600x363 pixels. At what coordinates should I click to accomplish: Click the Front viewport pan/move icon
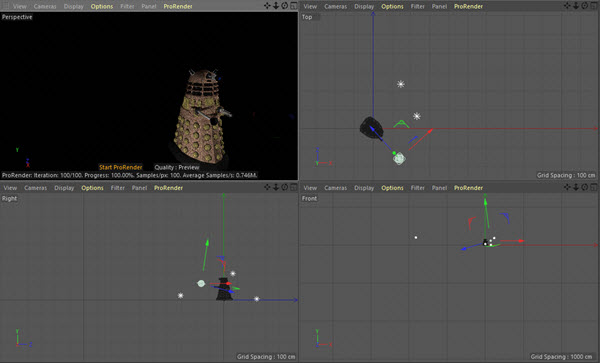tap(567, 187)
